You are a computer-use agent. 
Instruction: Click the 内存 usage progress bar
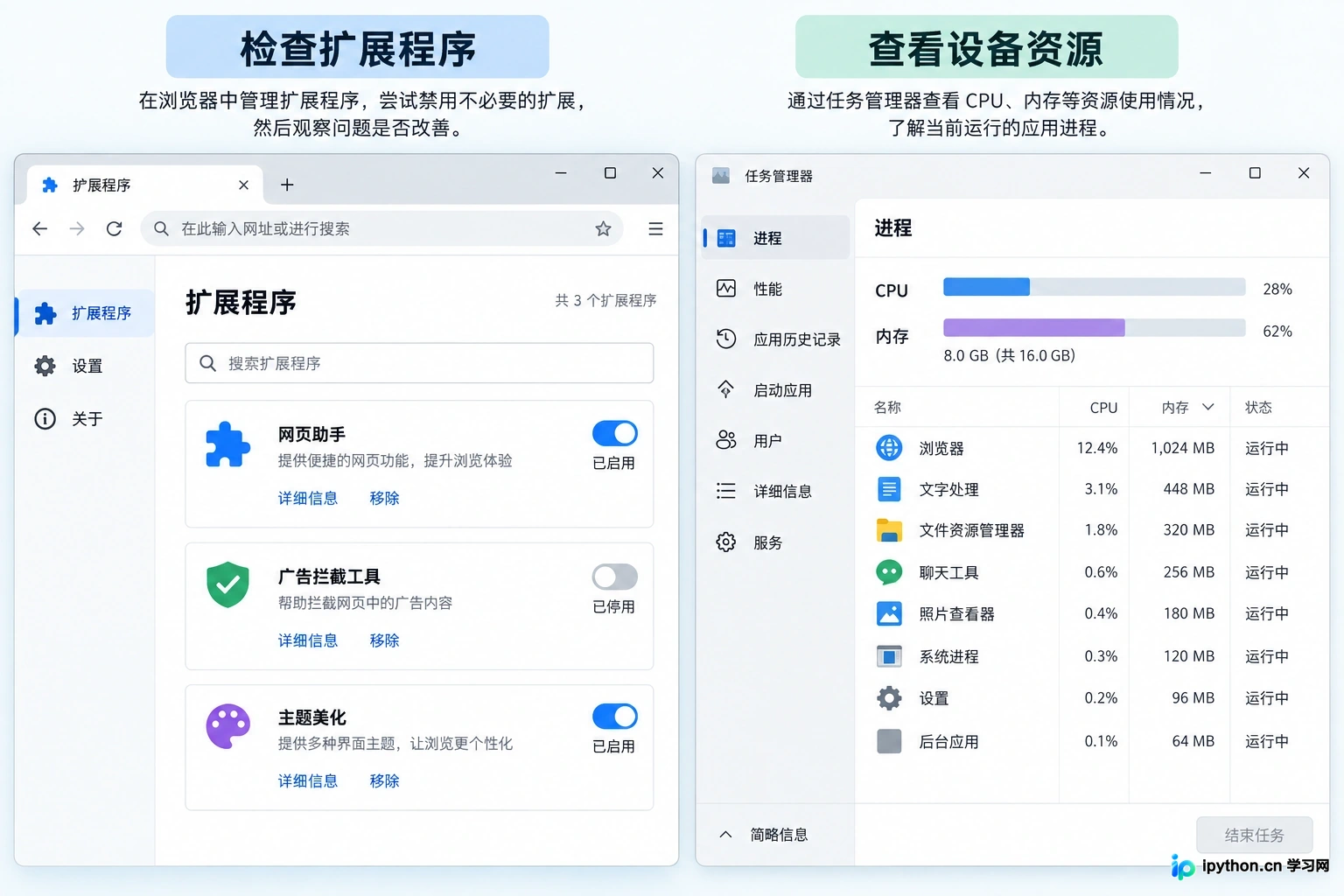[x=1094, y=328]
